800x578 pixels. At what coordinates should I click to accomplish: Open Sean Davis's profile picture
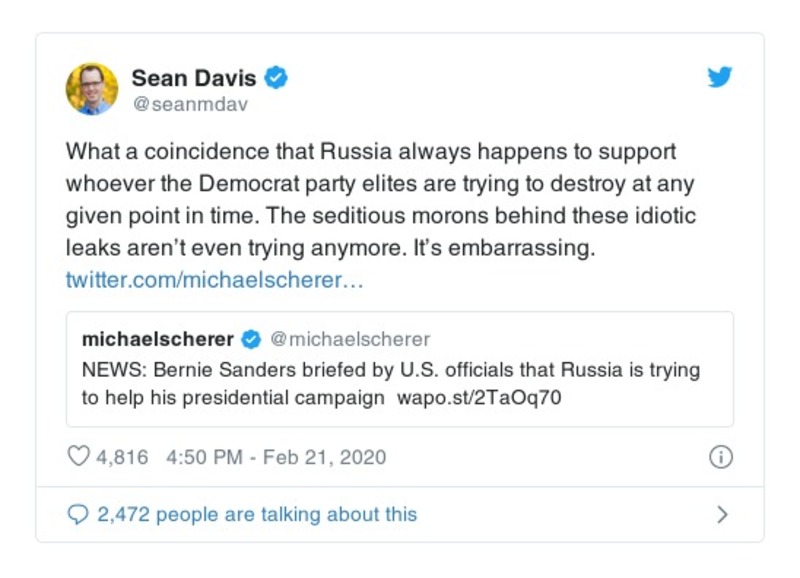[92, 88]
